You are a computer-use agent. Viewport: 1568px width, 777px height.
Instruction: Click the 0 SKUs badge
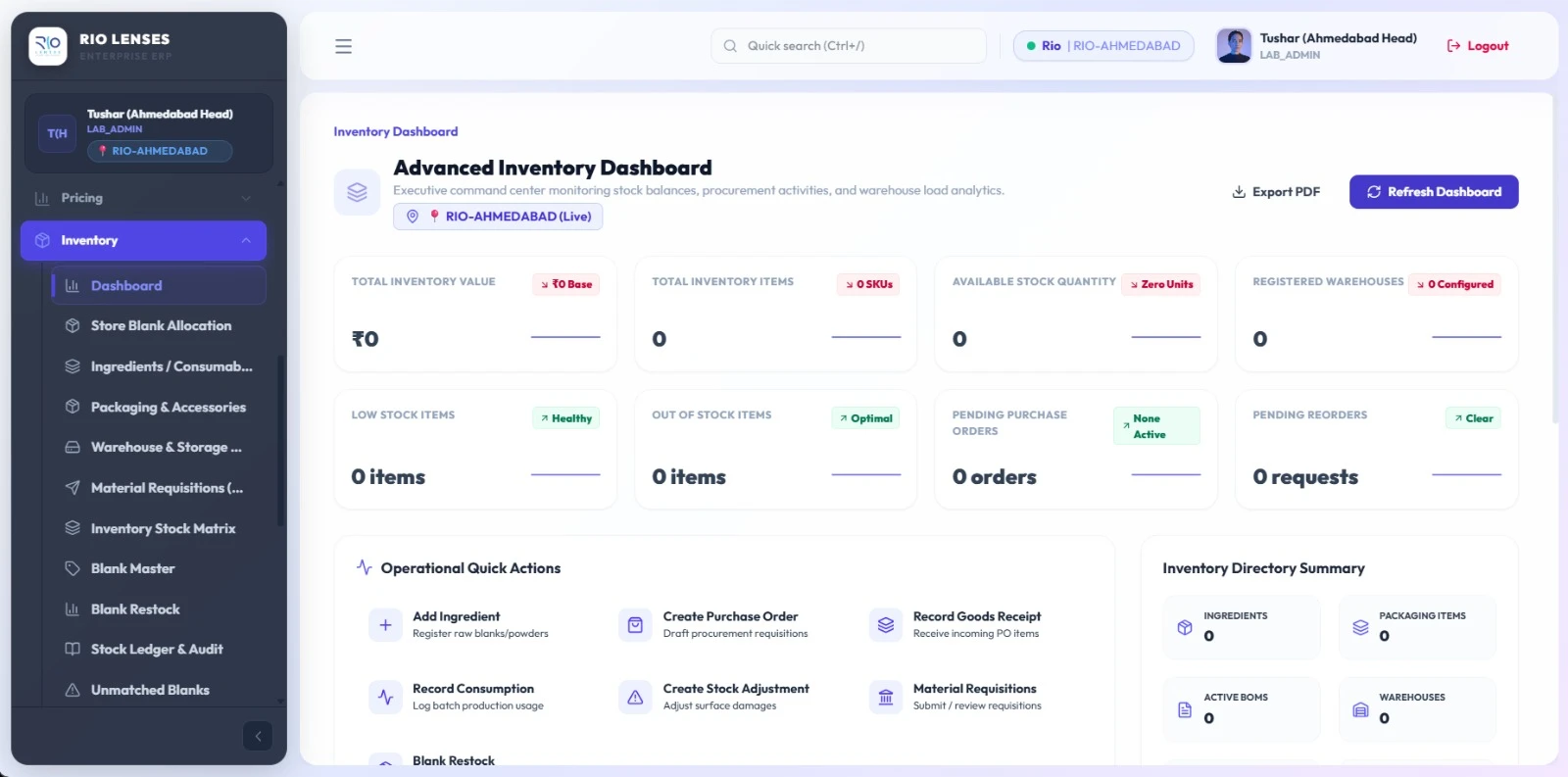point(869,284)
